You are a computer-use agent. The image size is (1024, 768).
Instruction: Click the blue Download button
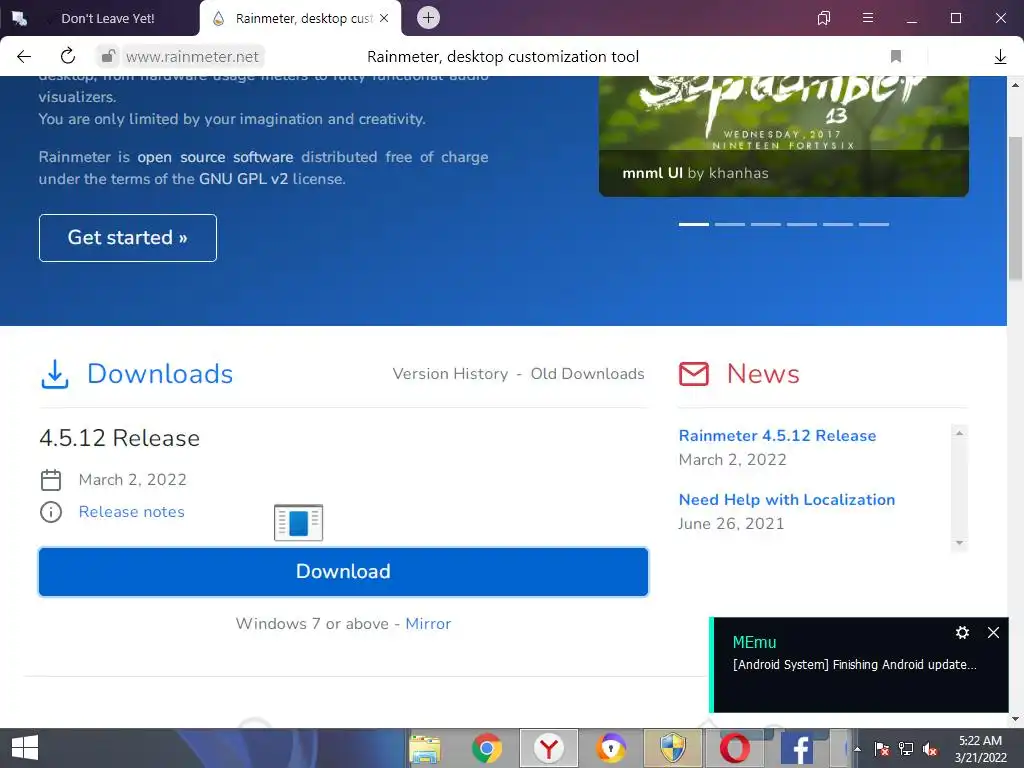point(343,571)
